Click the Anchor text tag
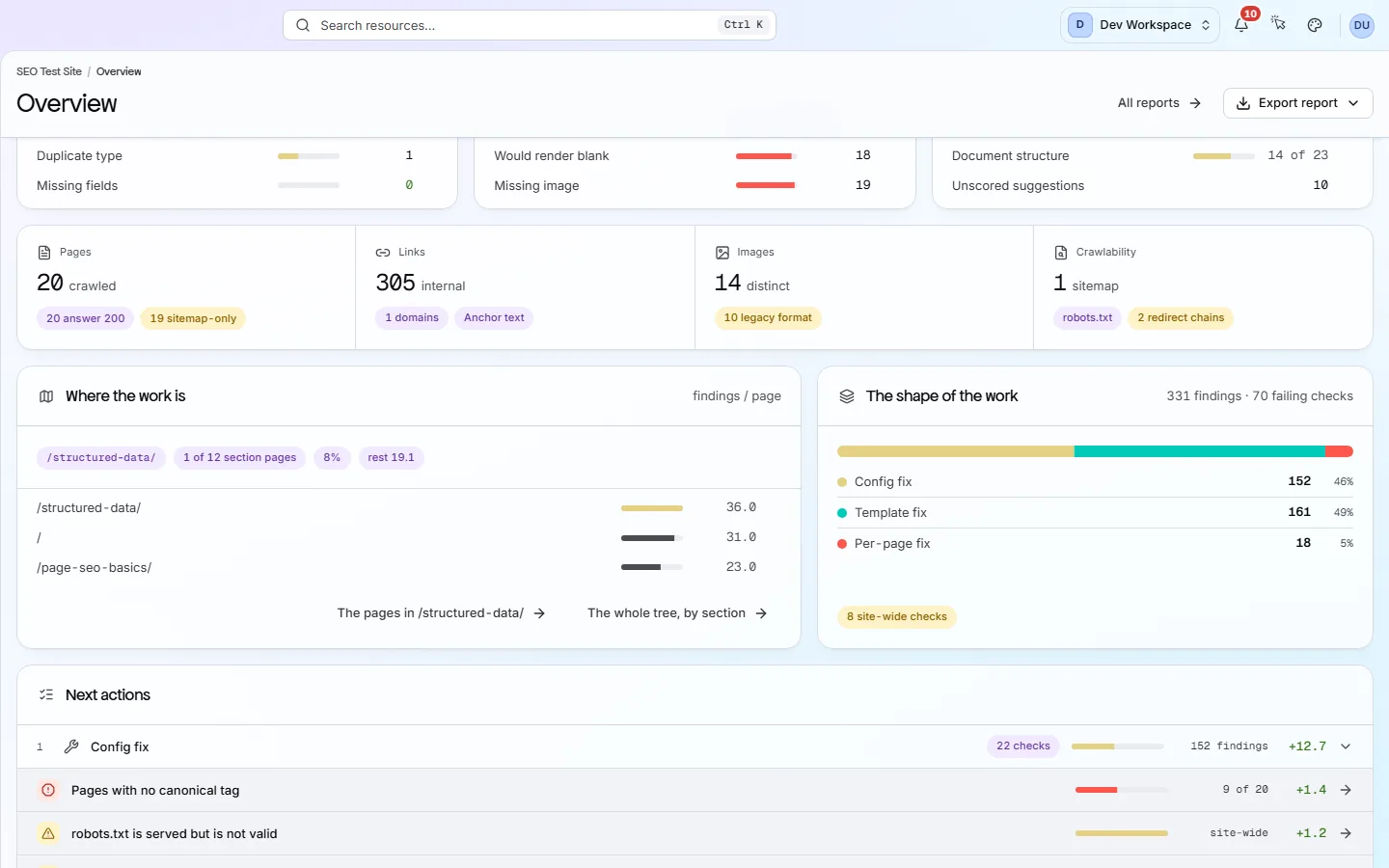1389x868 pixels. pyautogui.click(x=494, y=318)
